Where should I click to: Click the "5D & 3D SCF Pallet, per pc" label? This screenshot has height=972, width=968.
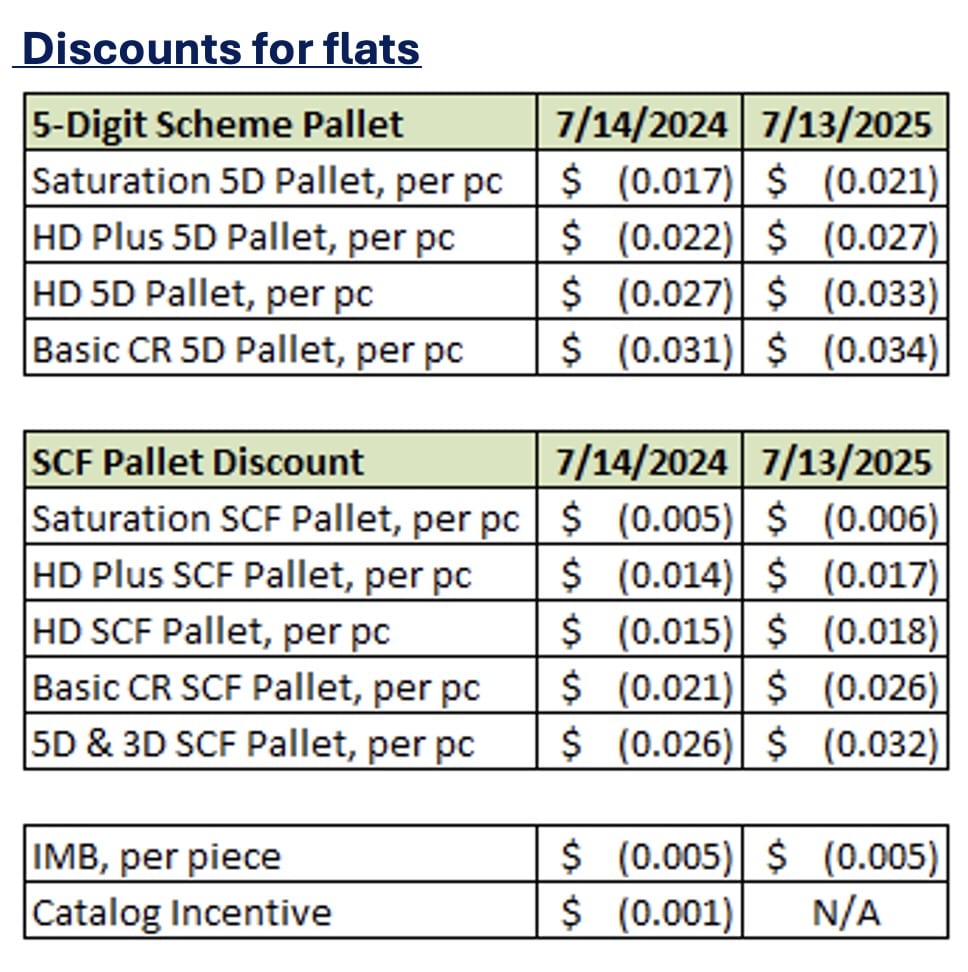pyautogui.click(x=253, y=742)
